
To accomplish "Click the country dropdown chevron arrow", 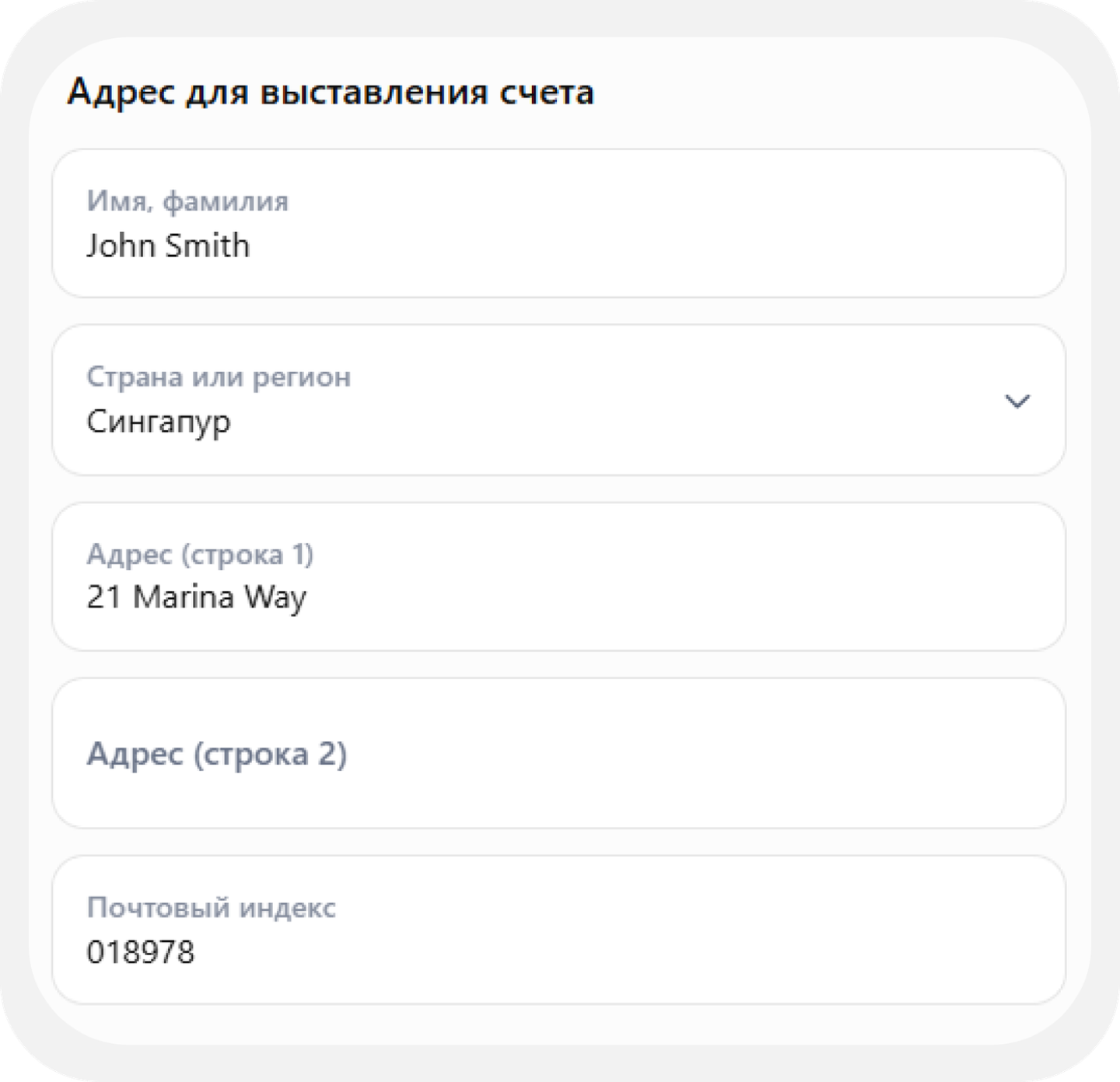I will pyautogui.click(x=1017, y=401).
